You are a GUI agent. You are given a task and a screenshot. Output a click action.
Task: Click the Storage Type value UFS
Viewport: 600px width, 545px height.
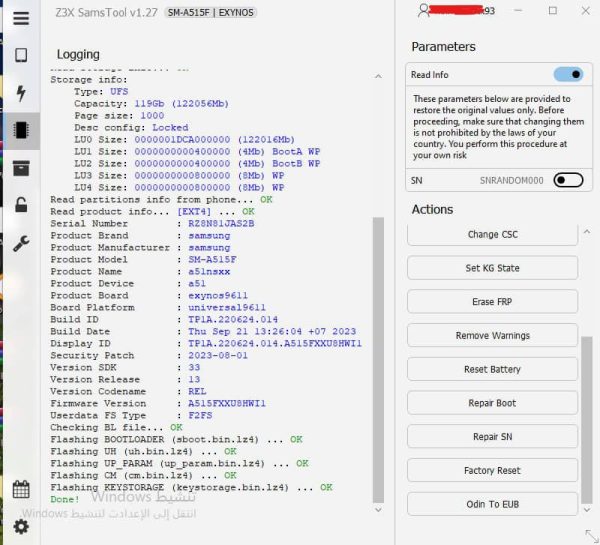point(119,92)
